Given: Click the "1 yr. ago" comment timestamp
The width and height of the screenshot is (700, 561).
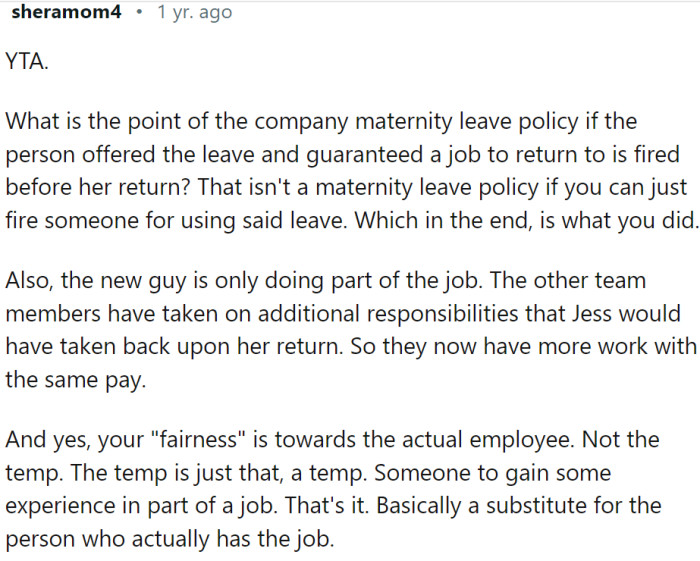Looking at the screenshot, I should (x=195, y=14).
